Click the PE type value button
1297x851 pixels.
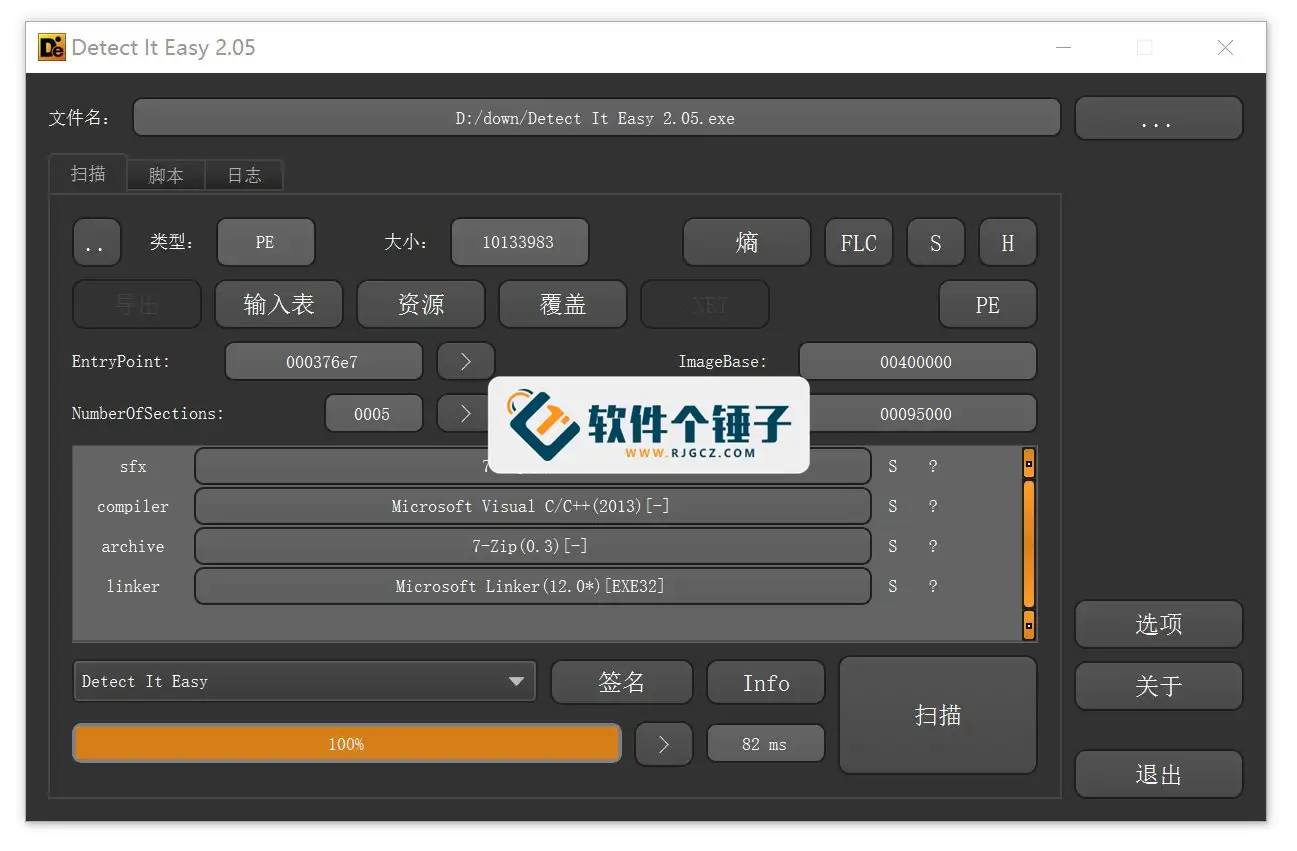265,242
